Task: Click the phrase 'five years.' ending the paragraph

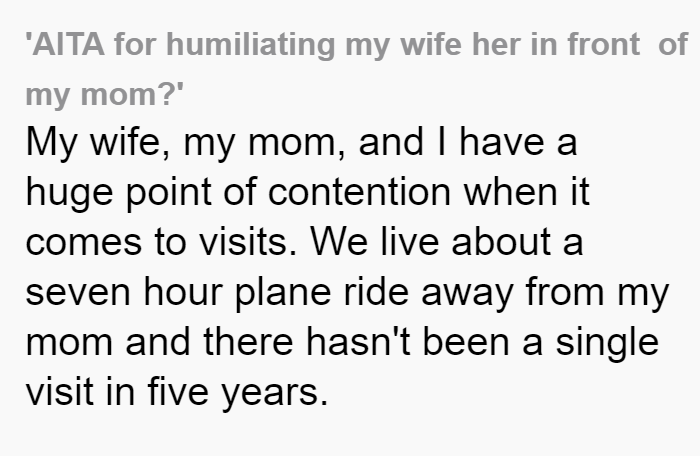Action: pos(238,393)
